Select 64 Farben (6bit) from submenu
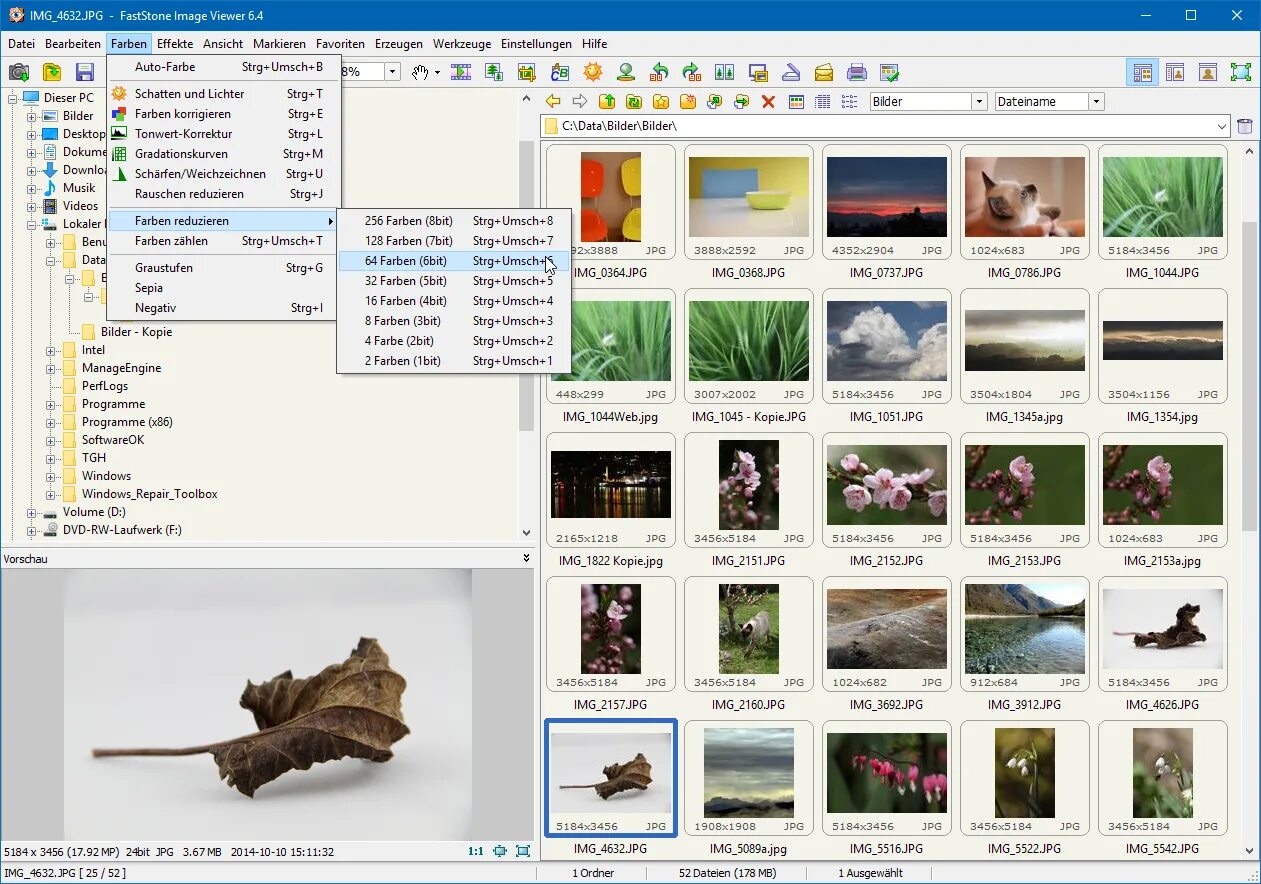The image size is (1261, 884). pos(405,261)
